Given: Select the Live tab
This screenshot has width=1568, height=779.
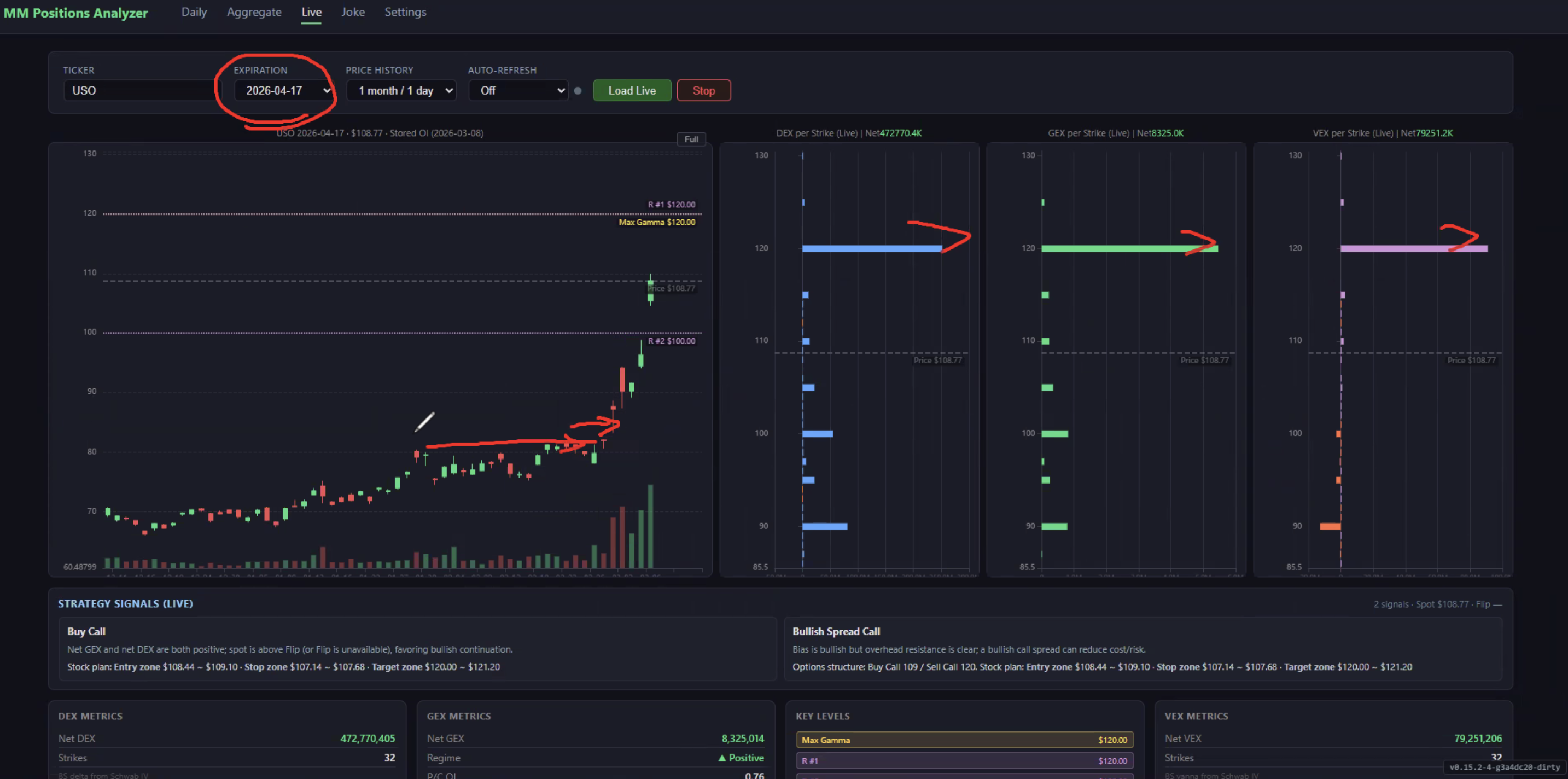Looking at the screenshot, I should point(311,12).
